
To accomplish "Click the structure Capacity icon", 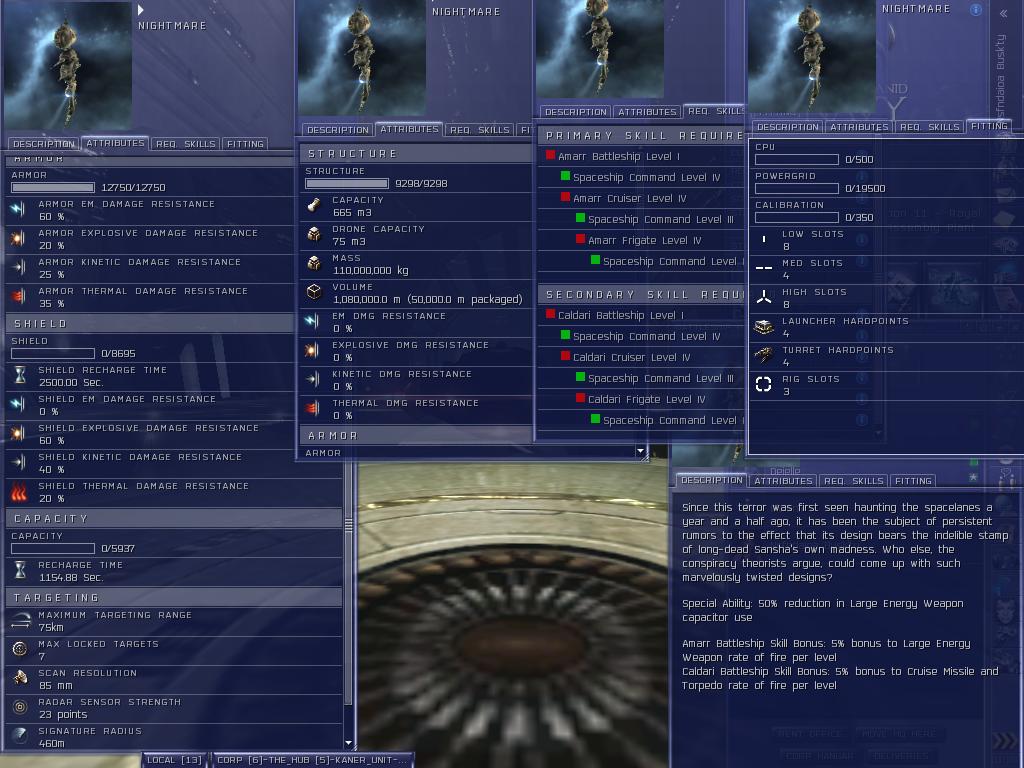I will tap(314, 205).
